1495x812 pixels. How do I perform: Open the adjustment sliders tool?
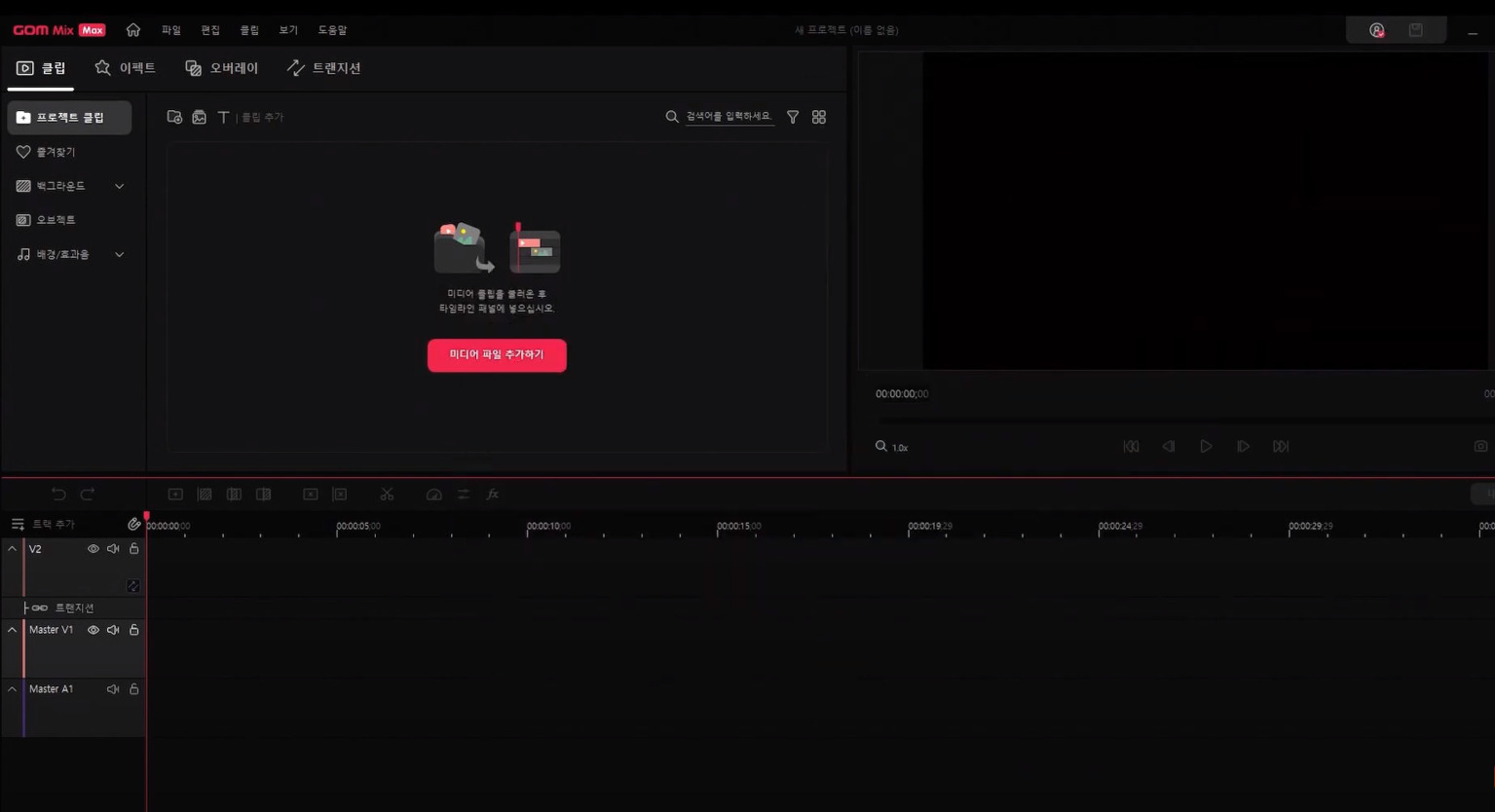click(x=464, y=495)
